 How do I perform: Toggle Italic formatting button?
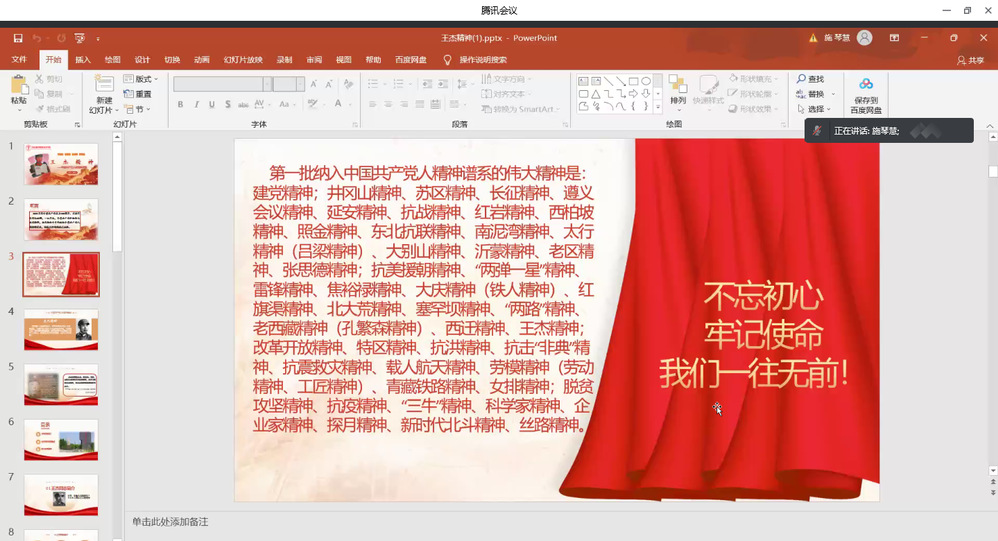(196, 104)
